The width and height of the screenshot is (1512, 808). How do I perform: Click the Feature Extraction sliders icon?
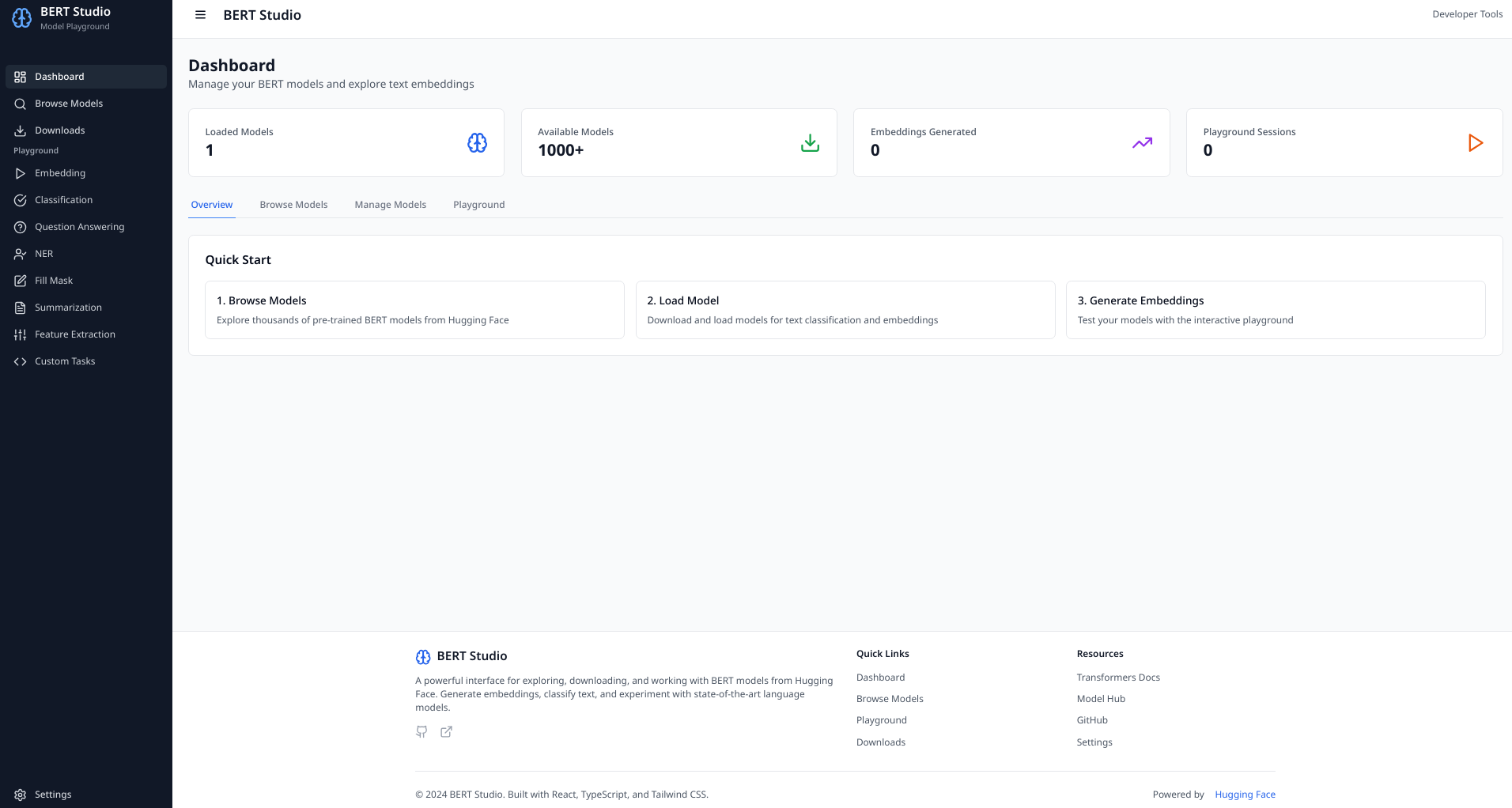pyautogui.click(x=21, y=334)
